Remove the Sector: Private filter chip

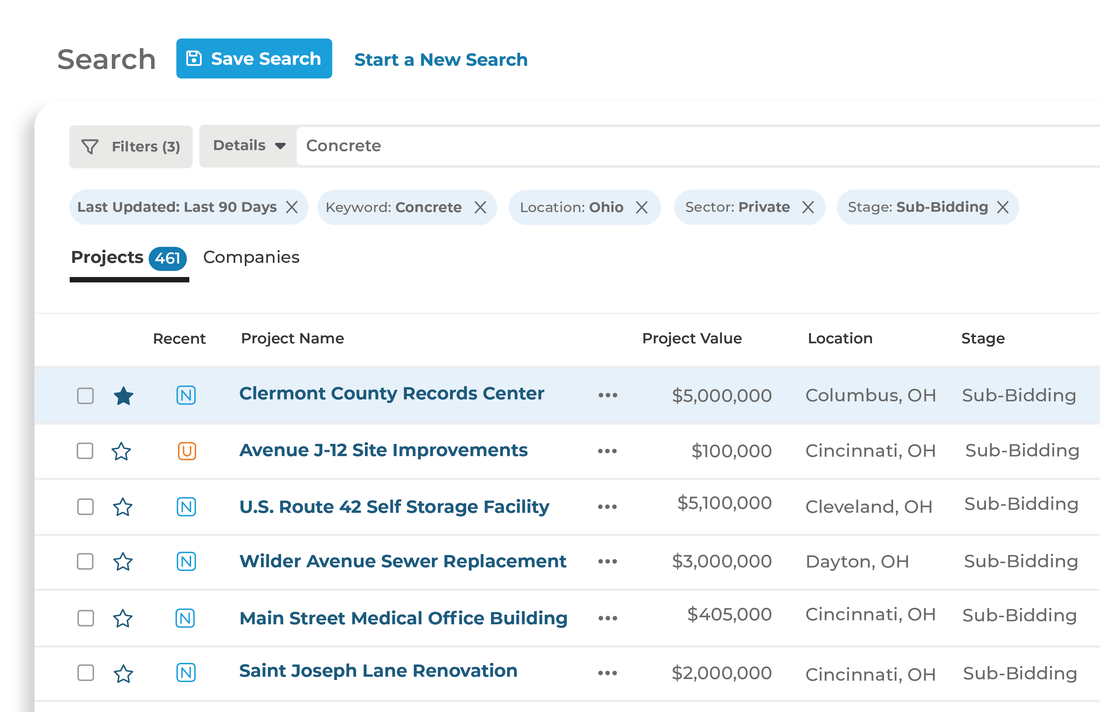(808, 207)
